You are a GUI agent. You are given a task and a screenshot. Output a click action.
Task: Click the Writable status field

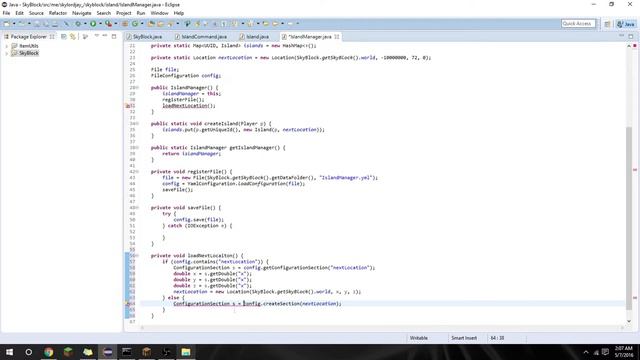419,338
